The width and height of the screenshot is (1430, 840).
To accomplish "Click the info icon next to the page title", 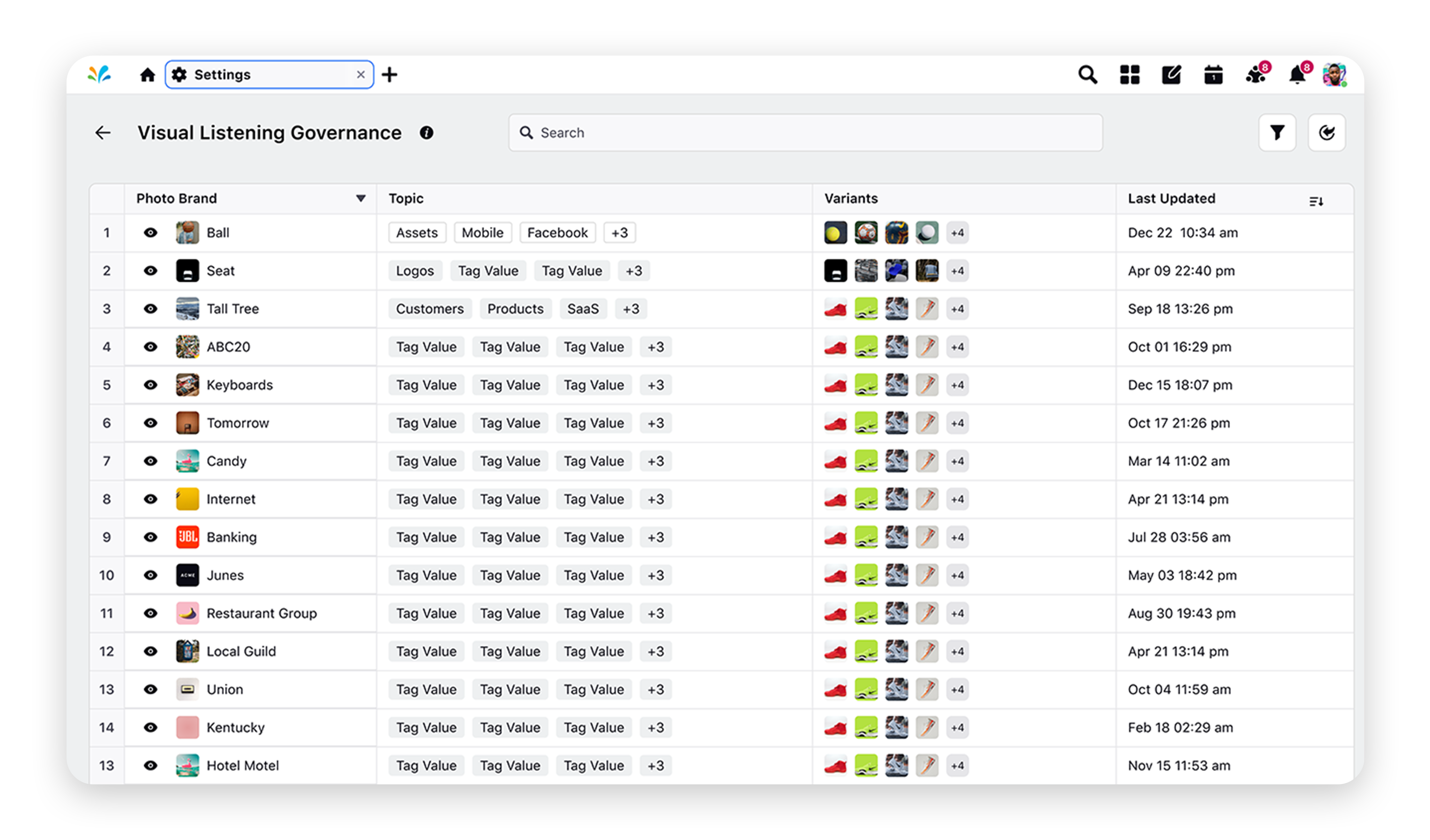I will (427, 133).
